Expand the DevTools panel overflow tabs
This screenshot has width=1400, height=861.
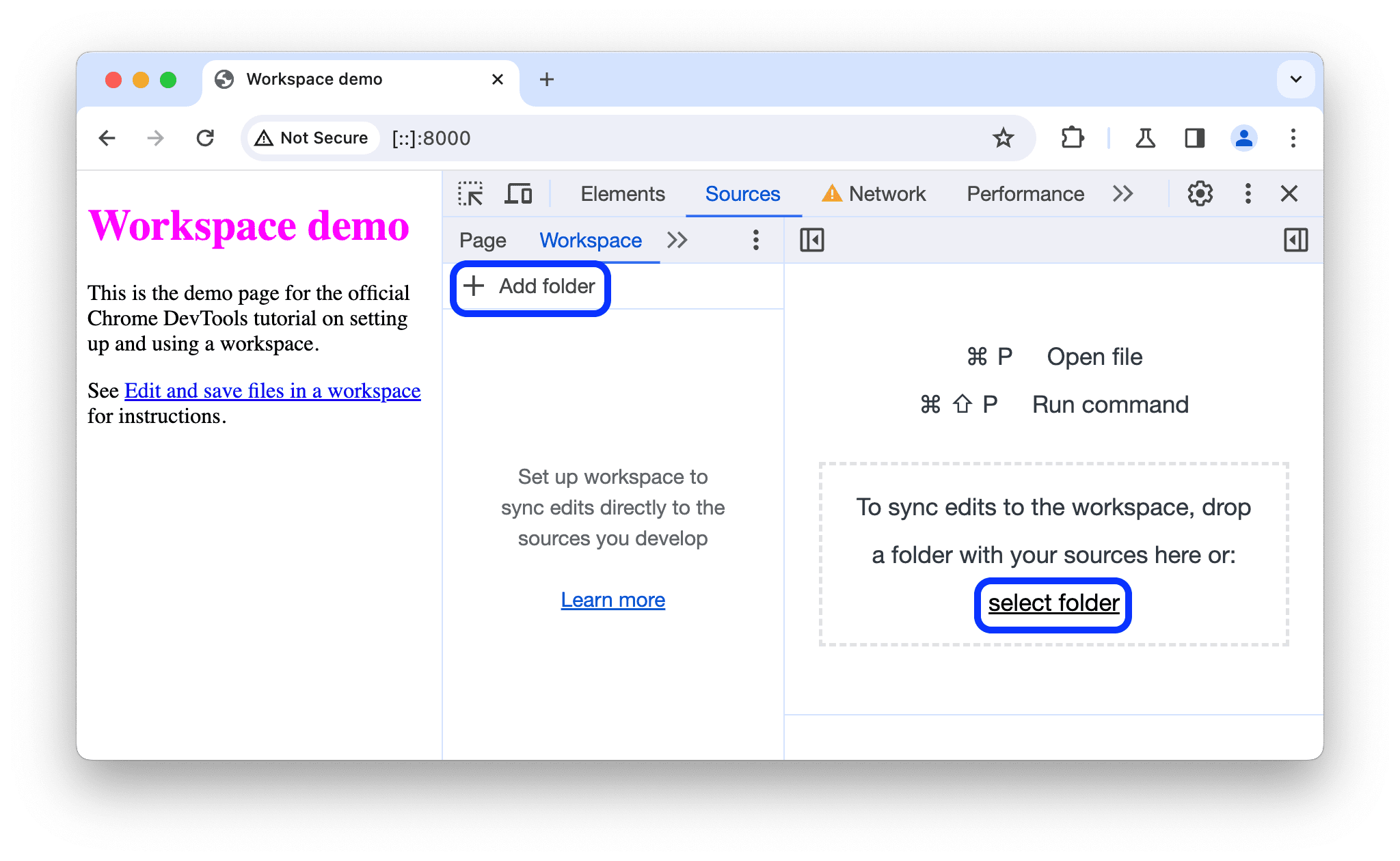pyautogui.click(x=1123, y=193)
